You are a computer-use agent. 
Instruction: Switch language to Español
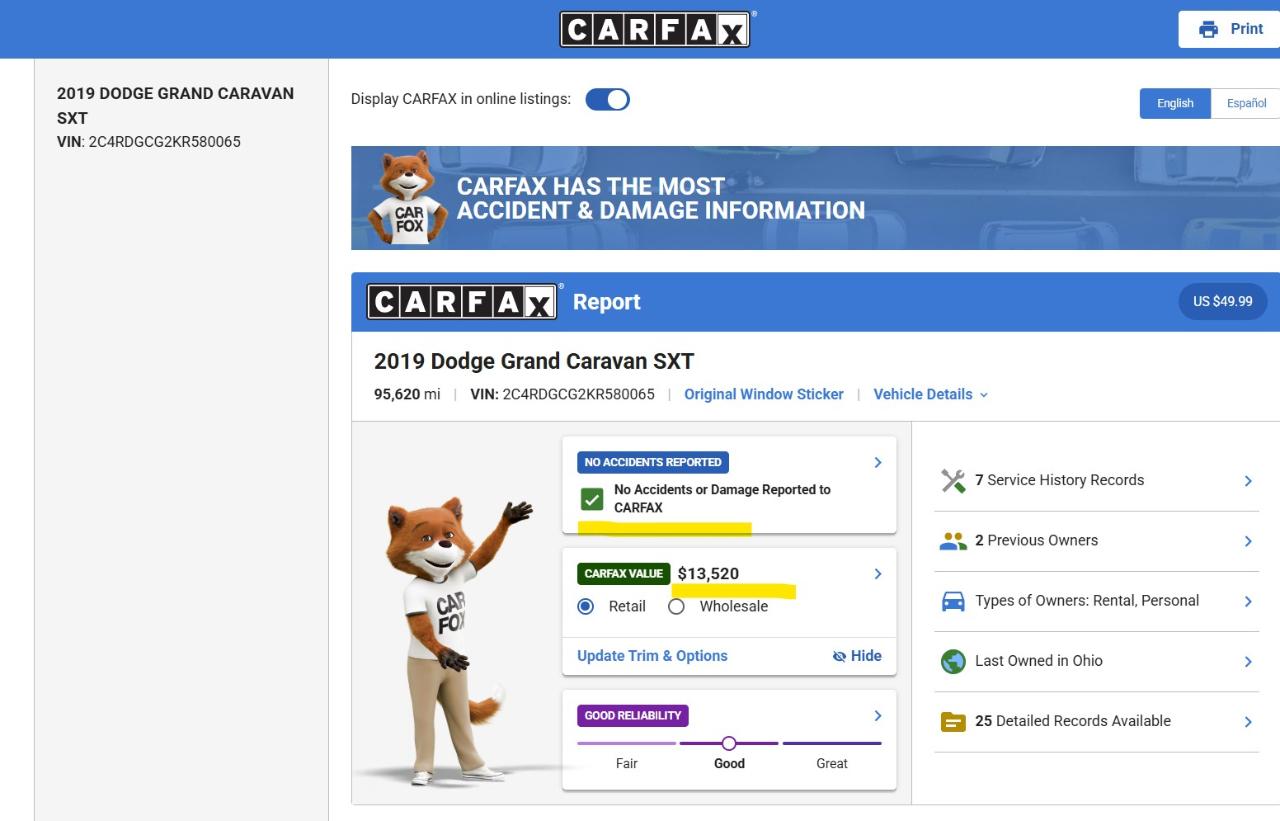pyautogui.click(x=1246, y=103)
